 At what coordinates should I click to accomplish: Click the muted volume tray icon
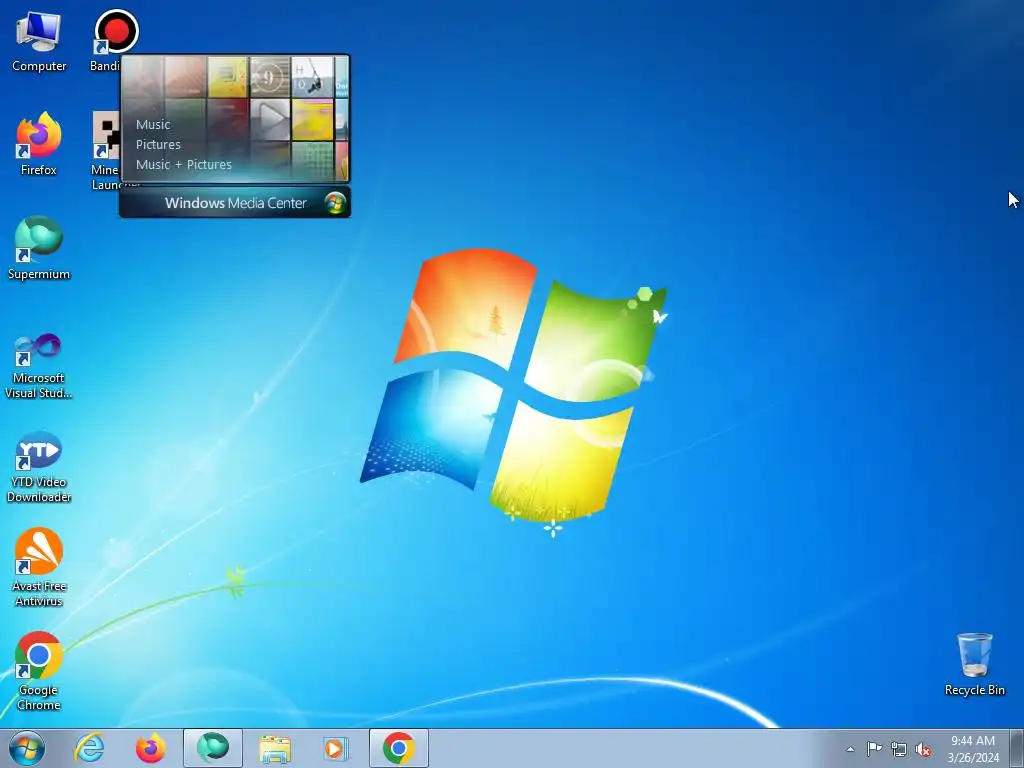click(x=923, y=749)
